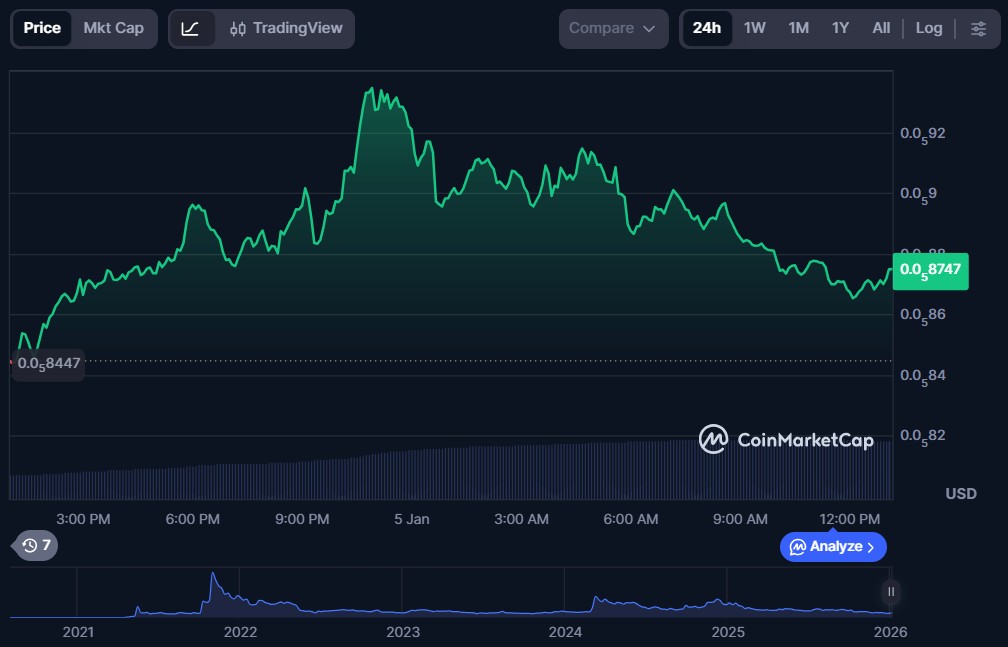1008x647 pixels.
Task: Expand the Analyze button arrow
Action: [x=871, y=547]
